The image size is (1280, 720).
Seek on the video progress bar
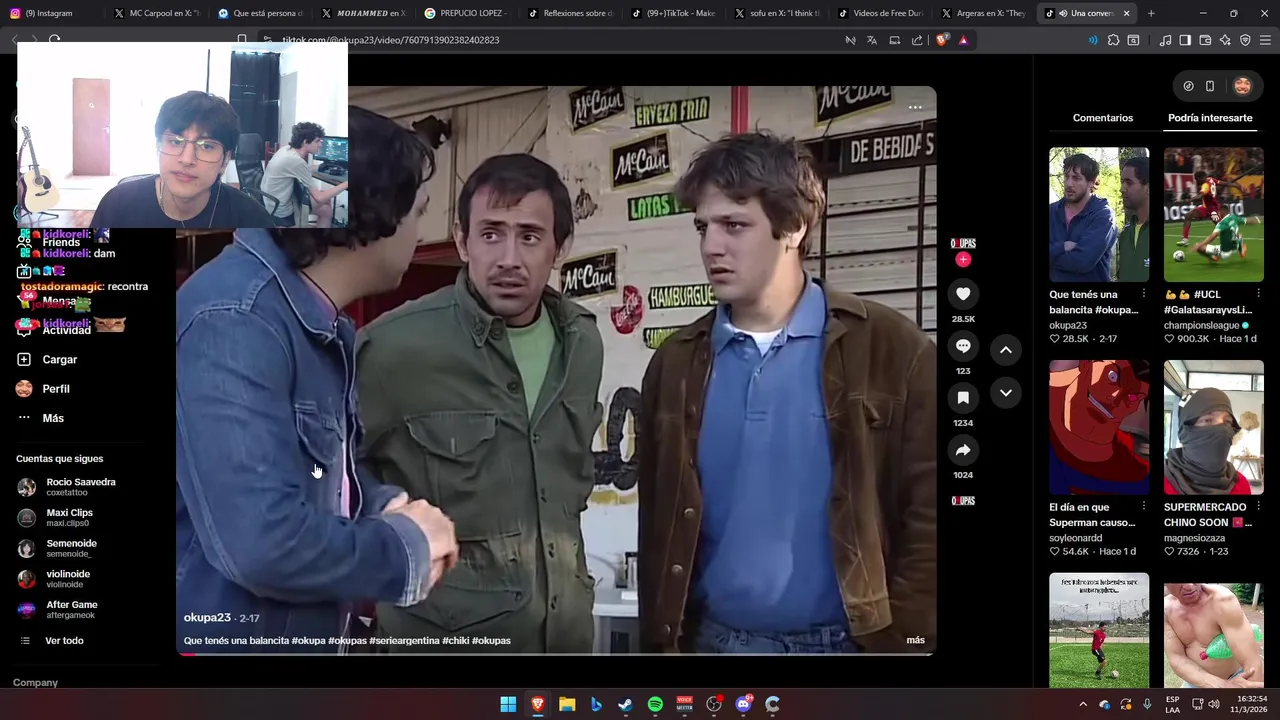[556, 654]
